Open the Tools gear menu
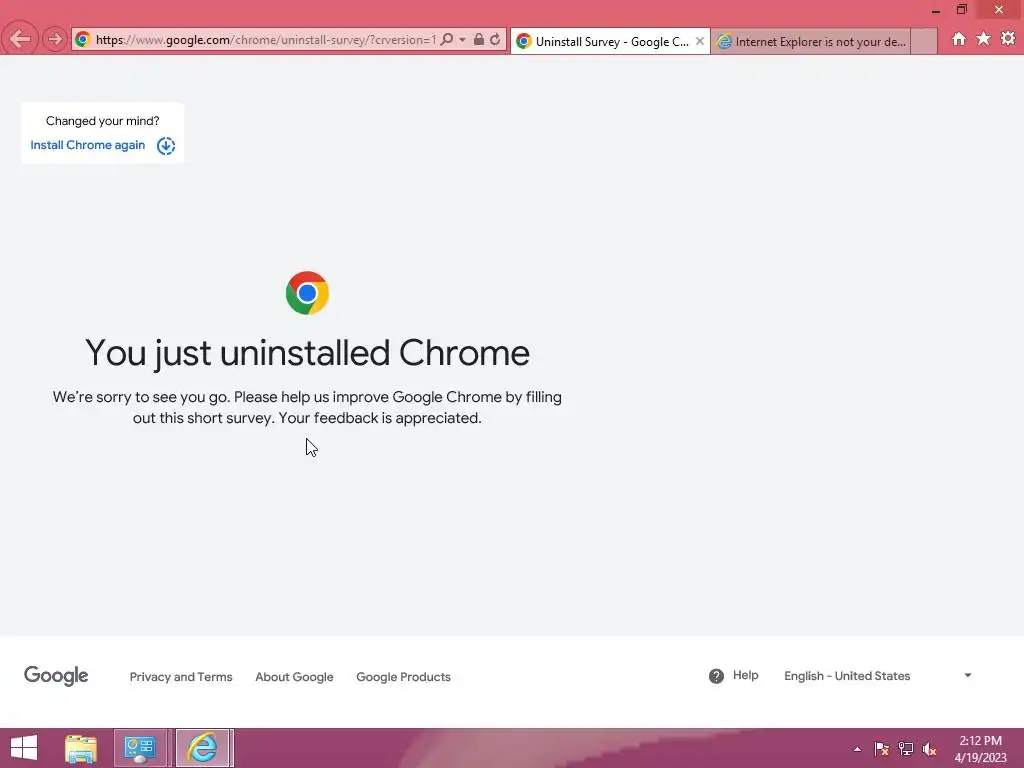The width and height of the screenshot is (1024, 768). click(1008, 39)
